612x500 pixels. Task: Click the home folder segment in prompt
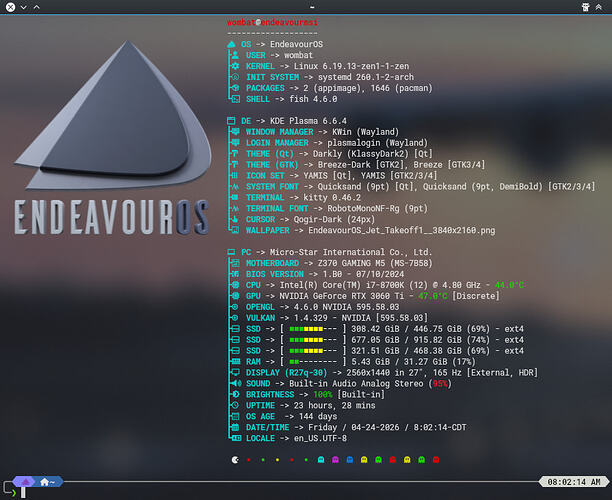(49, 482)
